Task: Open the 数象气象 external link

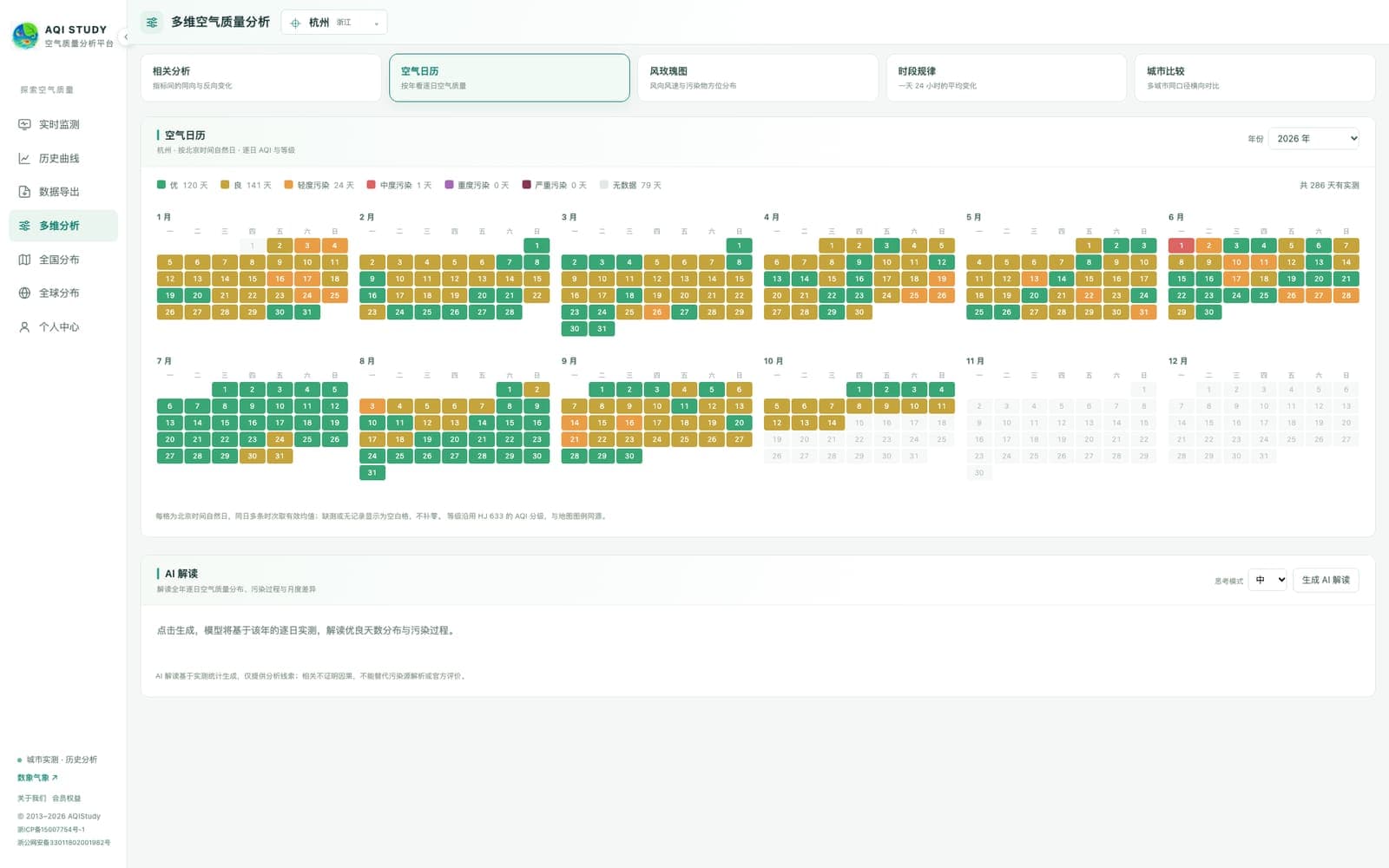Action: pos(37,778)
